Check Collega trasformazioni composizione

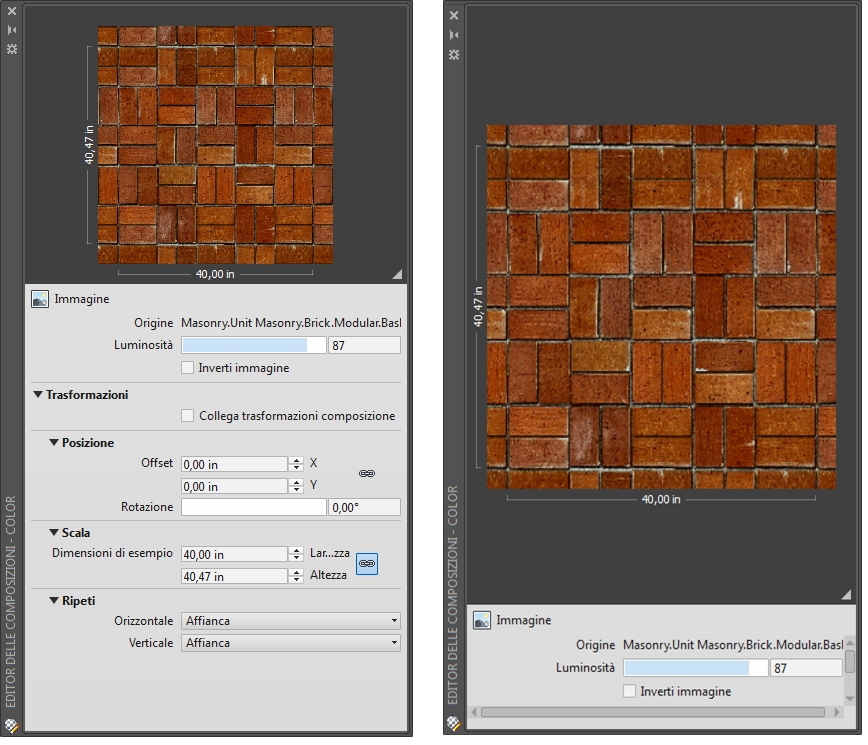pos(188,416)
